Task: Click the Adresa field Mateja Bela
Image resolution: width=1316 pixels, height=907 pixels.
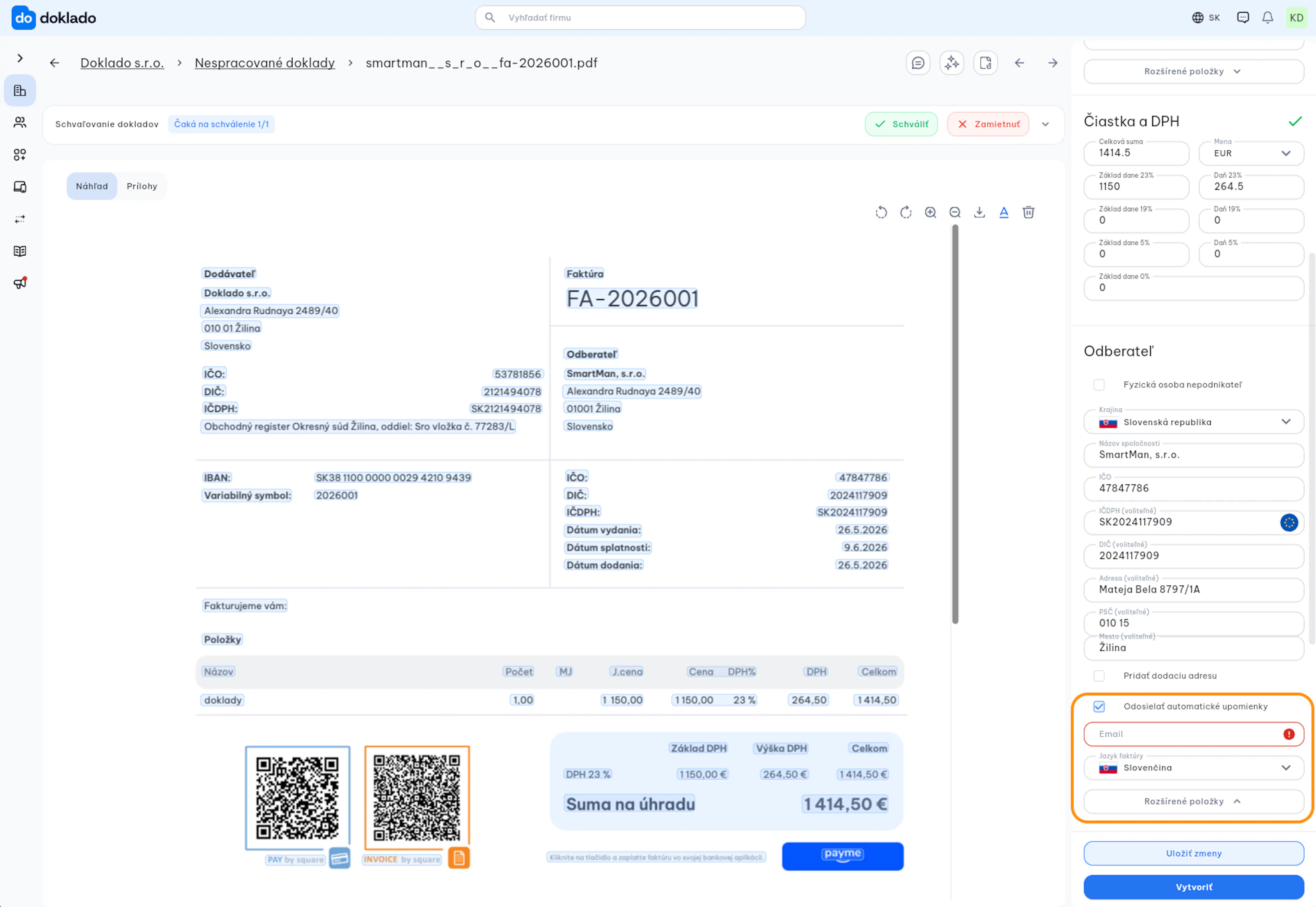Action: 1194,590
